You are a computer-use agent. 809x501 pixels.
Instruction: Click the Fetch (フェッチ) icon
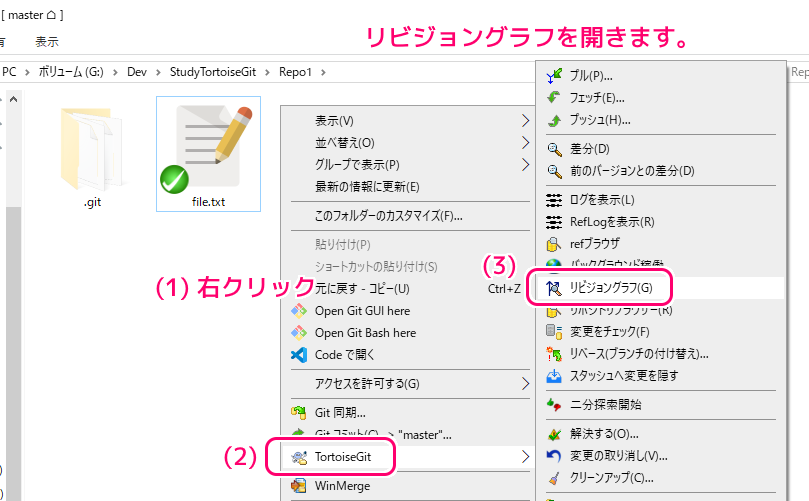tap(554, 98)
